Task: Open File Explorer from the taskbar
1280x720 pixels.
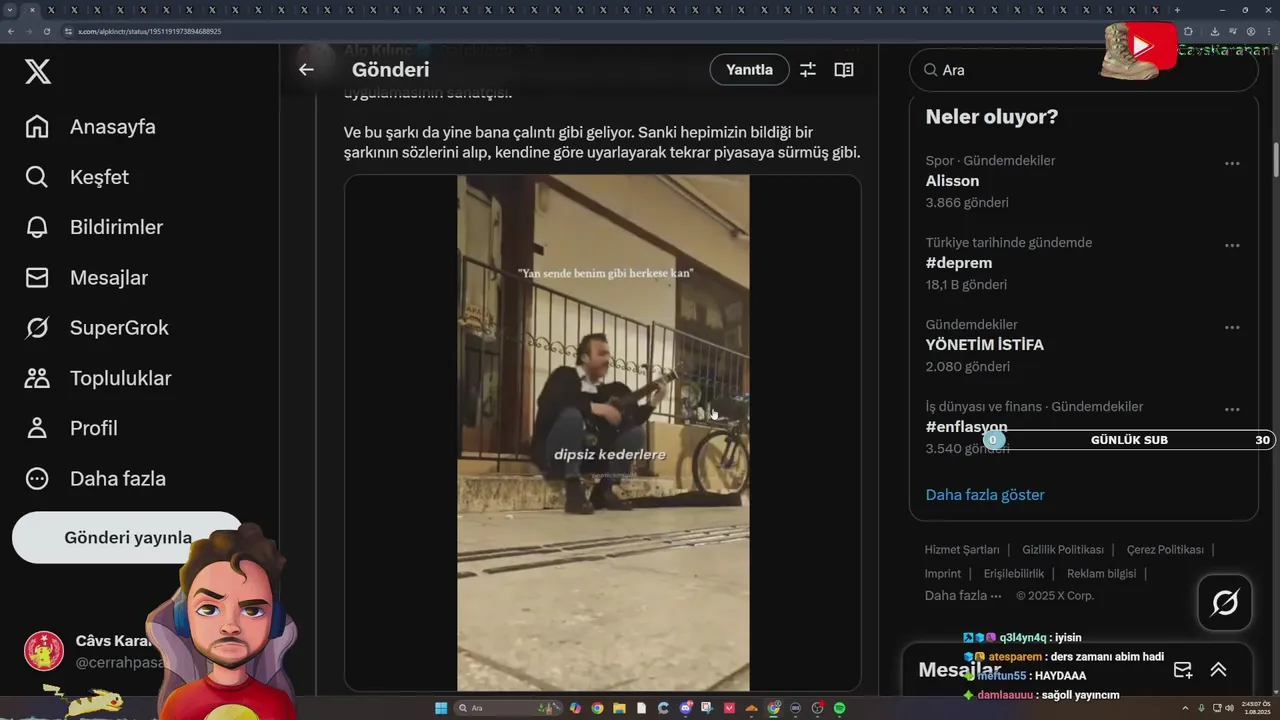Action: [619, 708]
